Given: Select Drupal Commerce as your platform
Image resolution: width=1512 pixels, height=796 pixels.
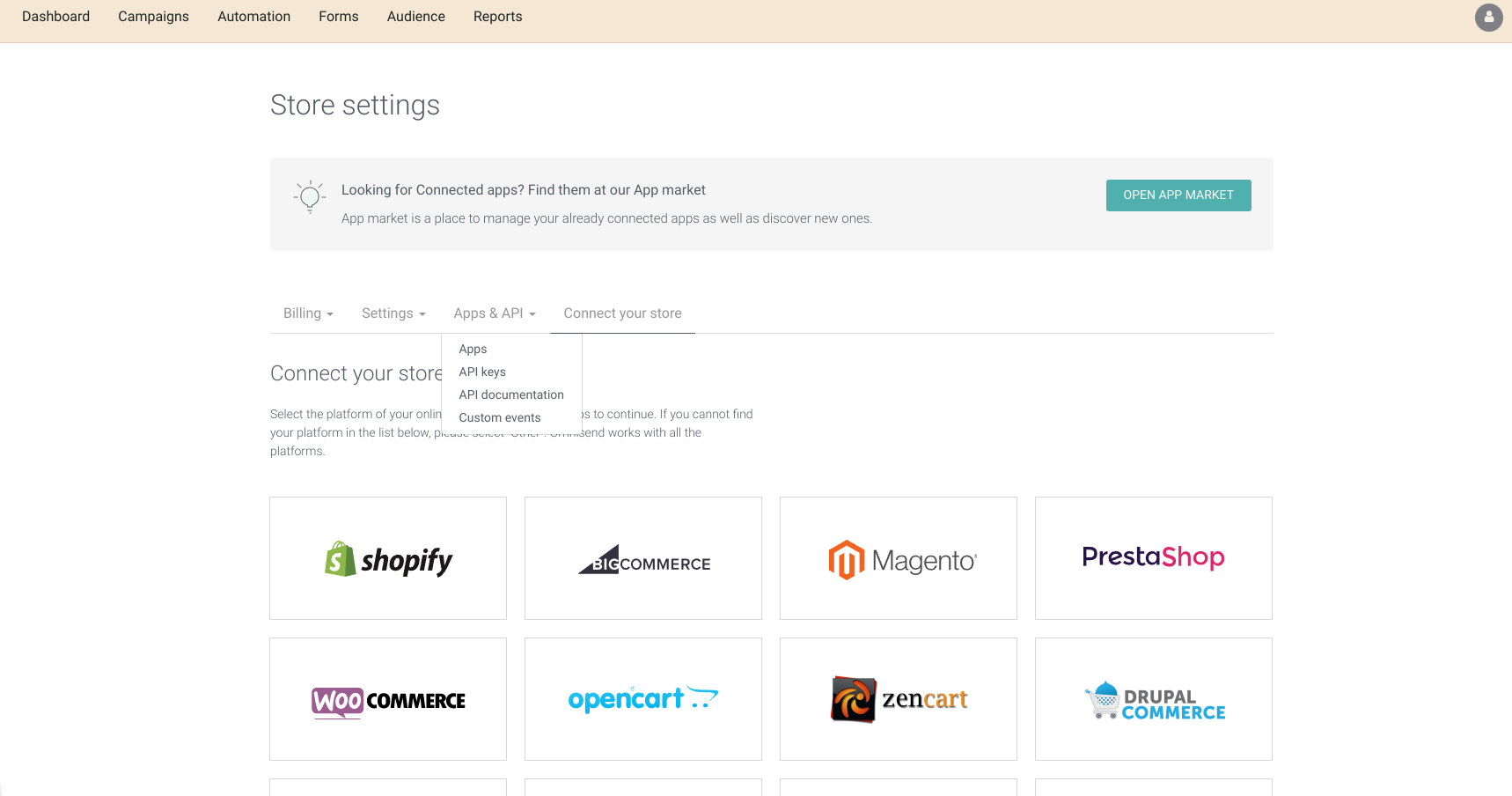Looking at the screenshot, I should 1153,699.
